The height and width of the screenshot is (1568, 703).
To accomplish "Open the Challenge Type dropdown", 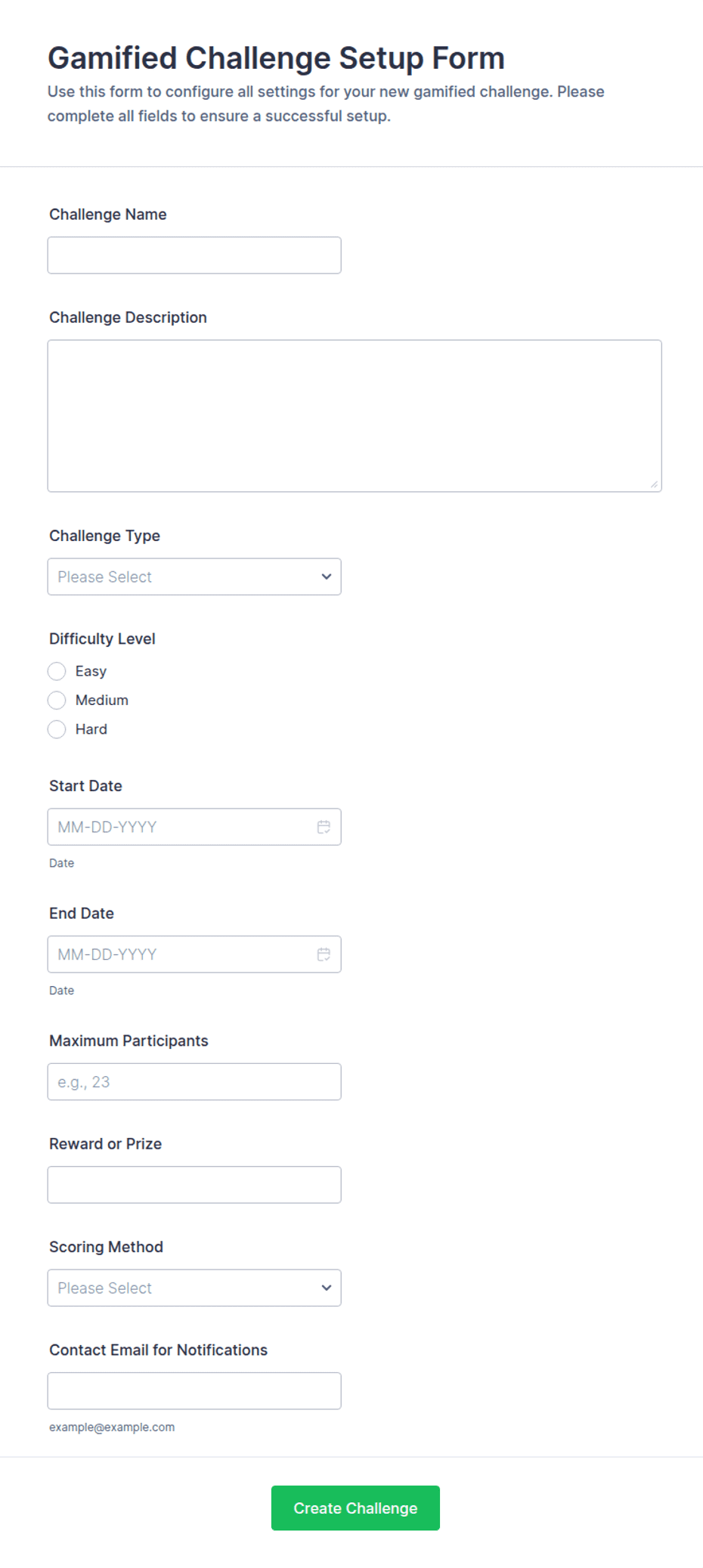I will click(194, 577).
